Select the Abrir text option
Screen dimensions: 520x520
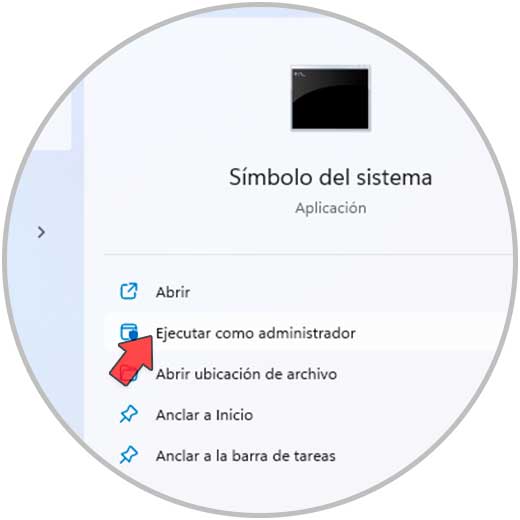click(173, 292)
